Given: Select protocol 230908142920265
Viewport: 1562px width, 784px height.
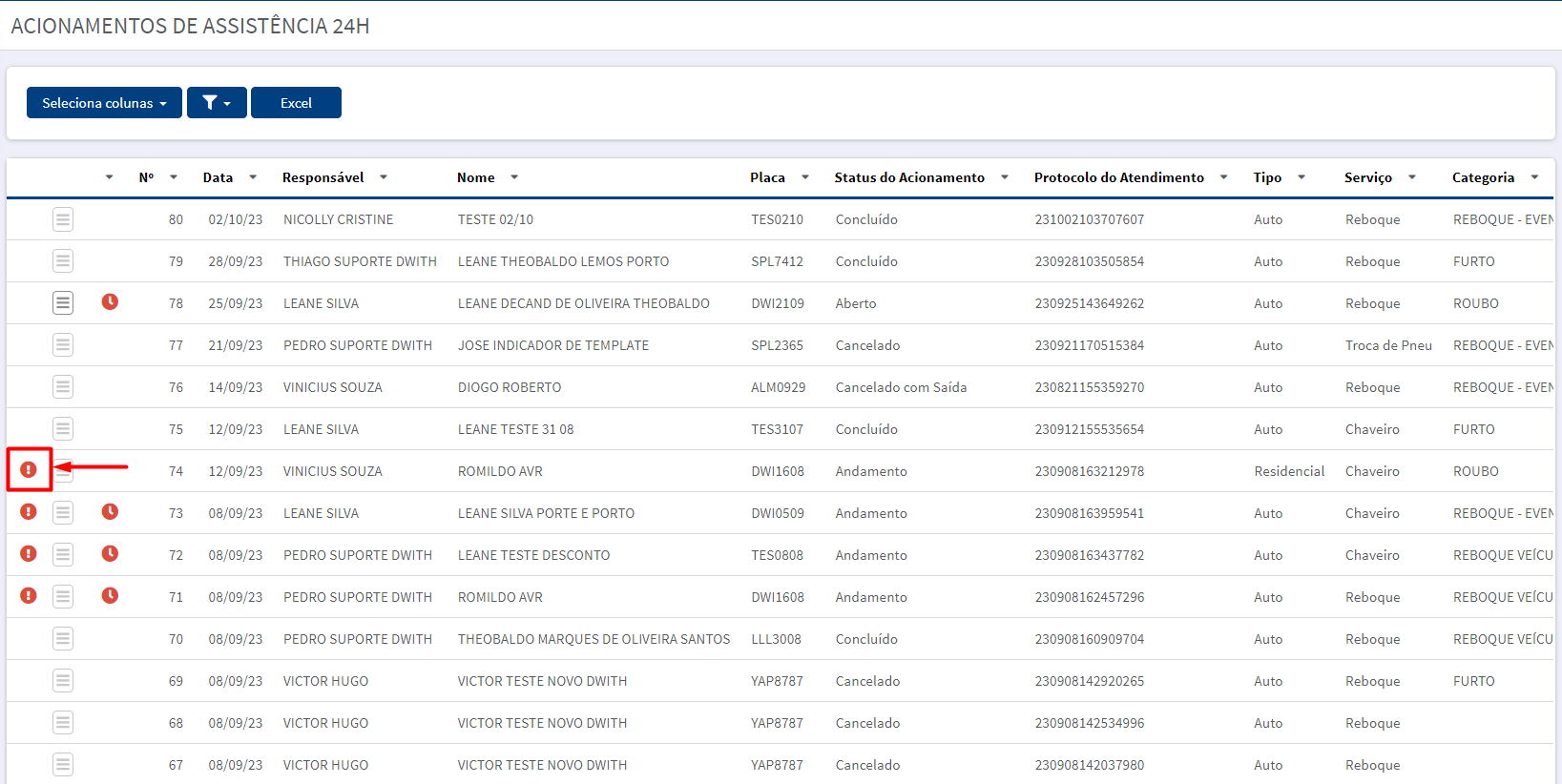Looking at the screenshot, I should [1090, 681].
